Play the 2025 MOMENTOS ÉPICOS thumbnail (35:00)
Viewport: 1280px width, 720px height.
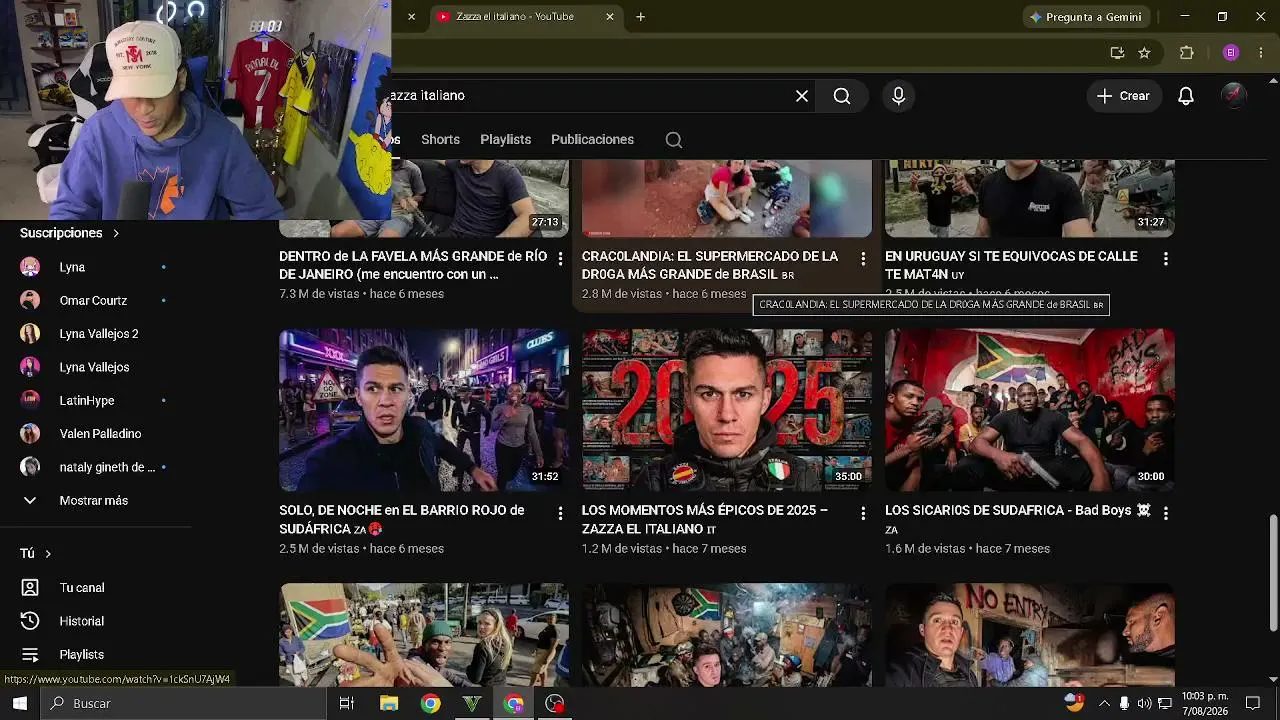727,410
